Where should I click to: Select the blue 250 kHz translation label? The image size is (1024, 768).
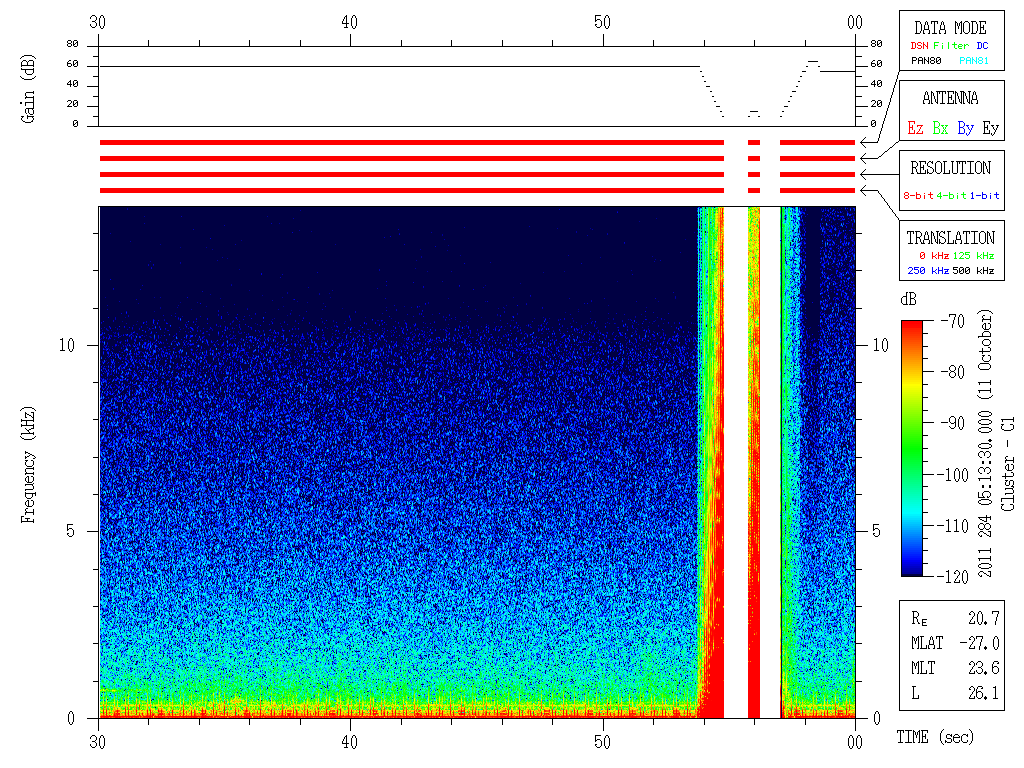coord(928,270)
